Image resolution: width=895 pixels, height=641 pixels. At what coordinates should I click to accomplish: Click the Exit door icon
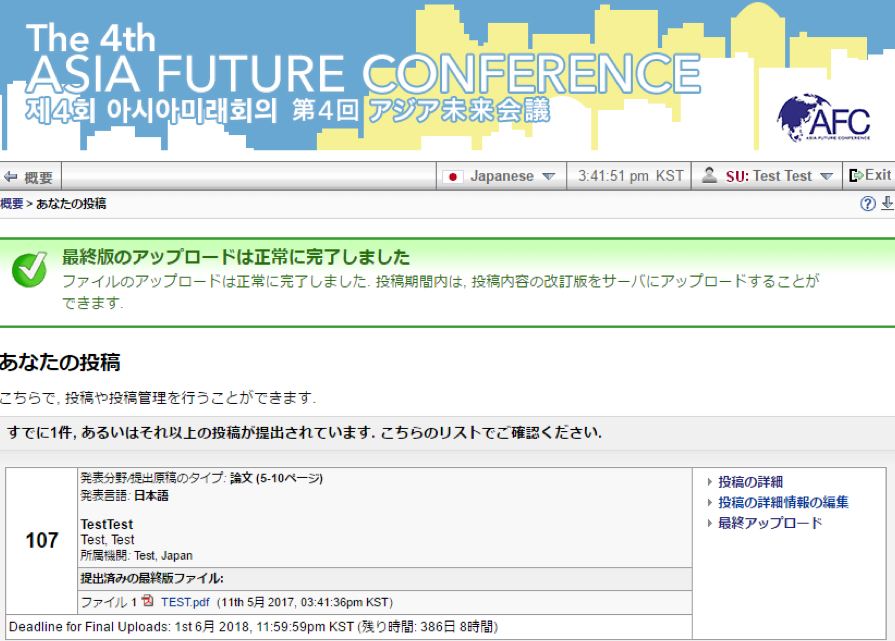click(855, 176)
